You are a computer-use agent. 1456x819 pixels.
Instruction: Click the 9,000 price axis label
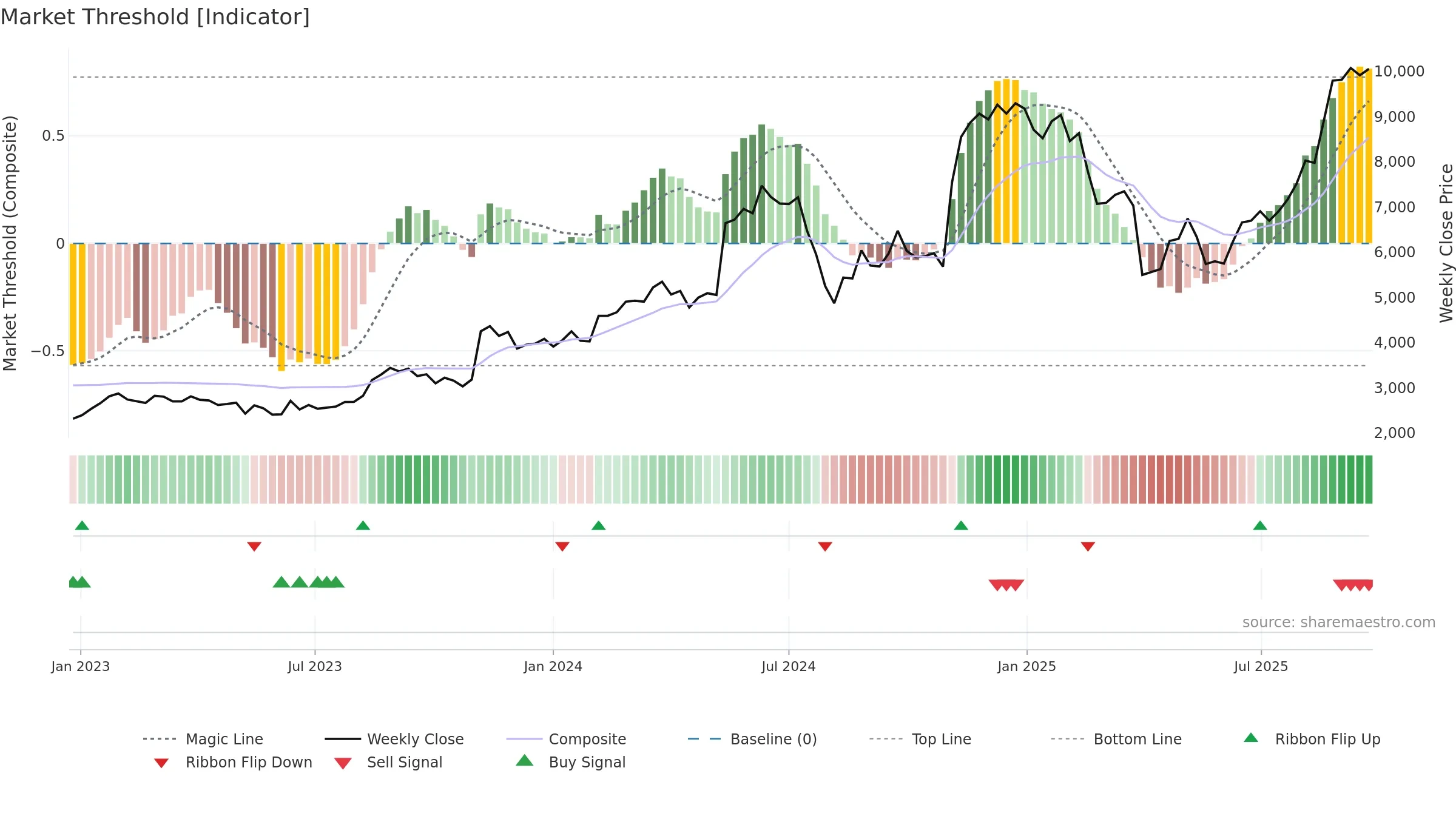point(1395,116)
